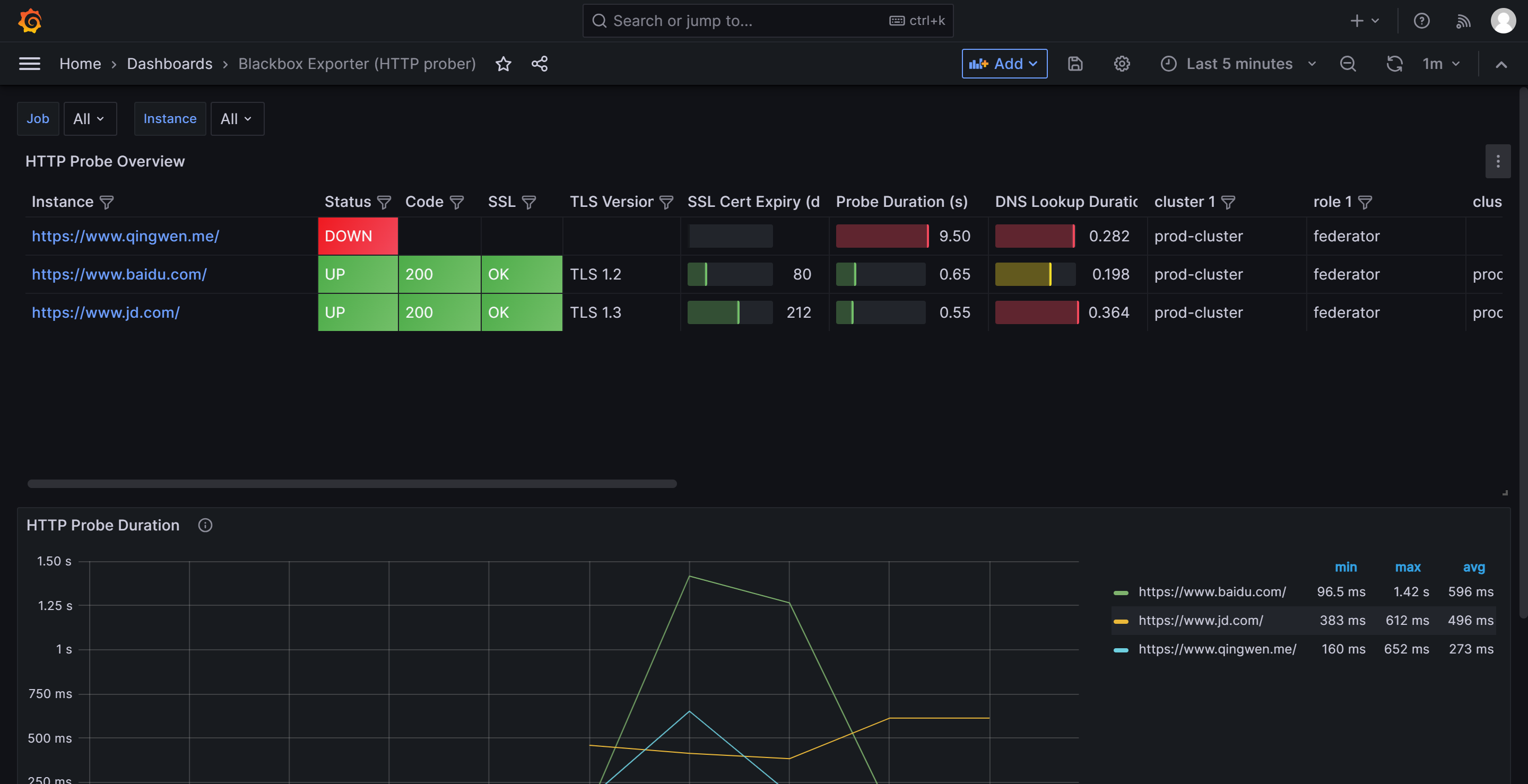Open the https://www.baidu.com/ instance link
Viewport: 1528px width, 784px height.
coord(119,274)
